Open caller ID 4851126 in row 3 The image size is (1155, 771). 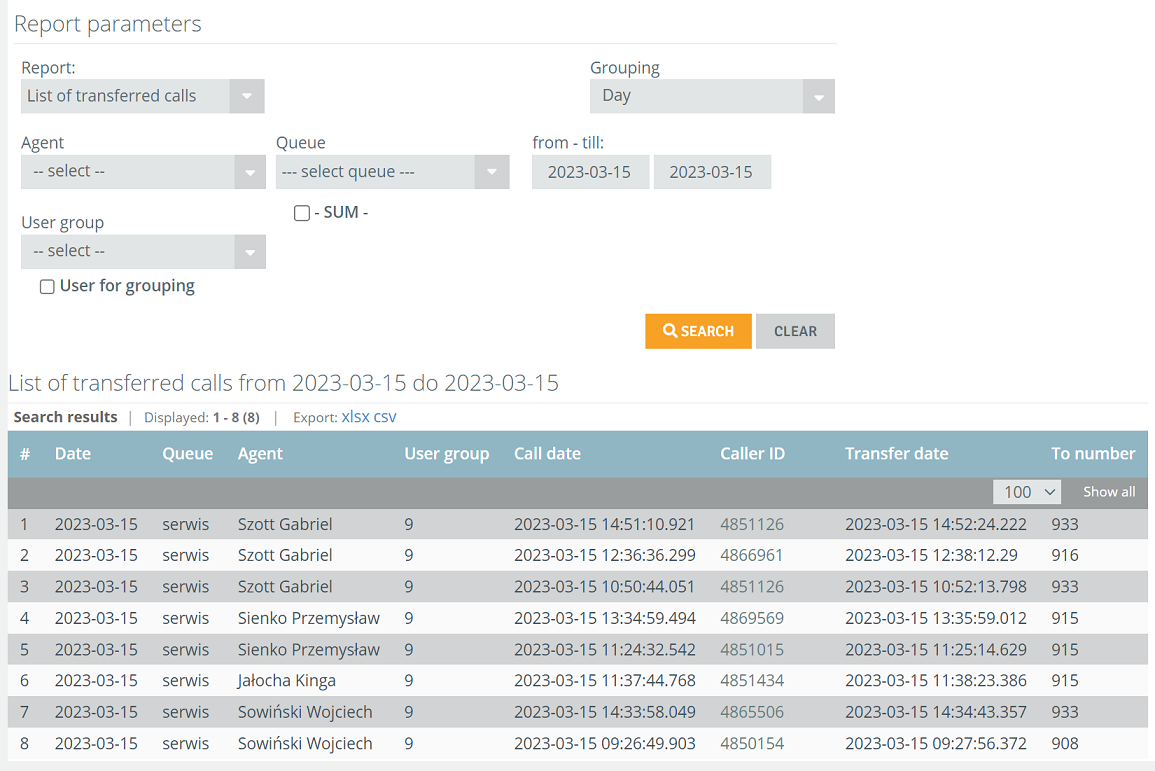752,587
